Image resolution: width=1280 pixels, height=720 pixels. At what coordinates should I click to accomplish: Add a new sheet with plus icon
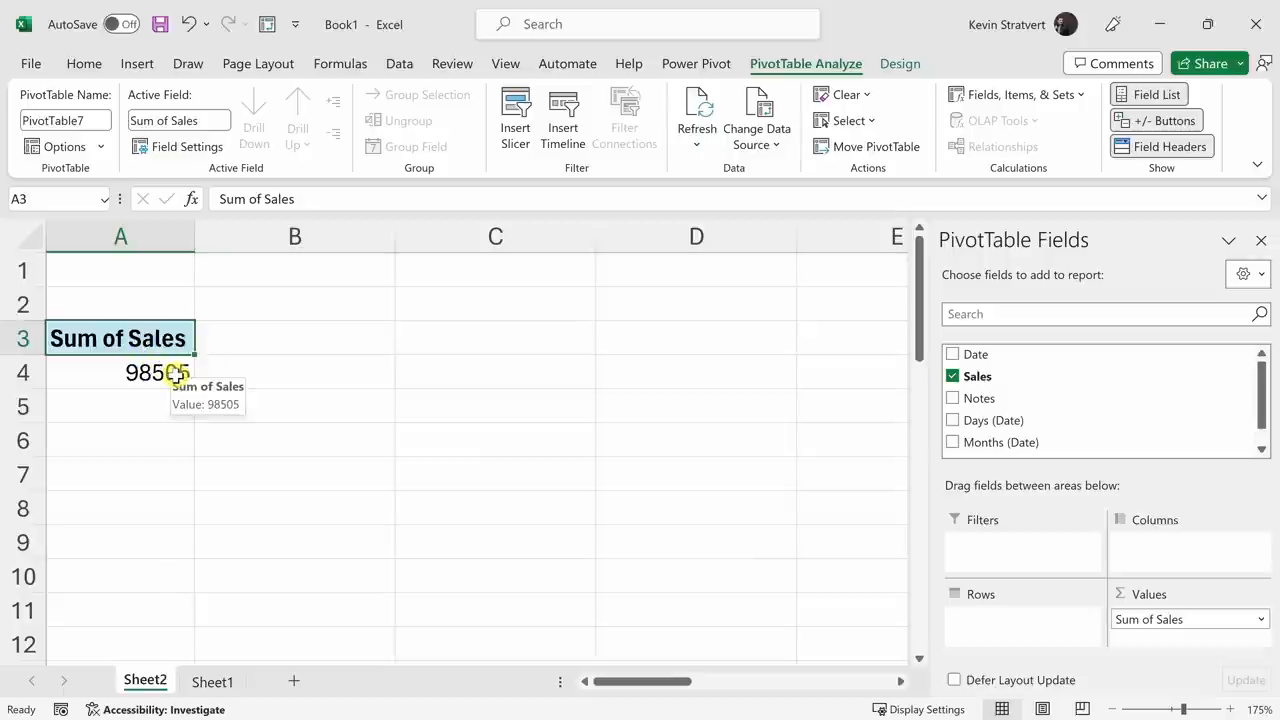[294, 681]
